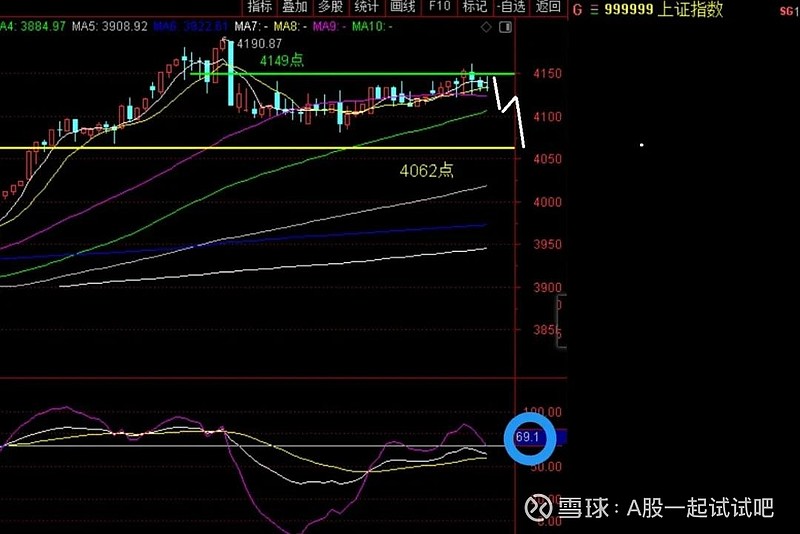Remove from watchlist via -自选
This screenshot has width=800, height=534.
pos(511,7)
